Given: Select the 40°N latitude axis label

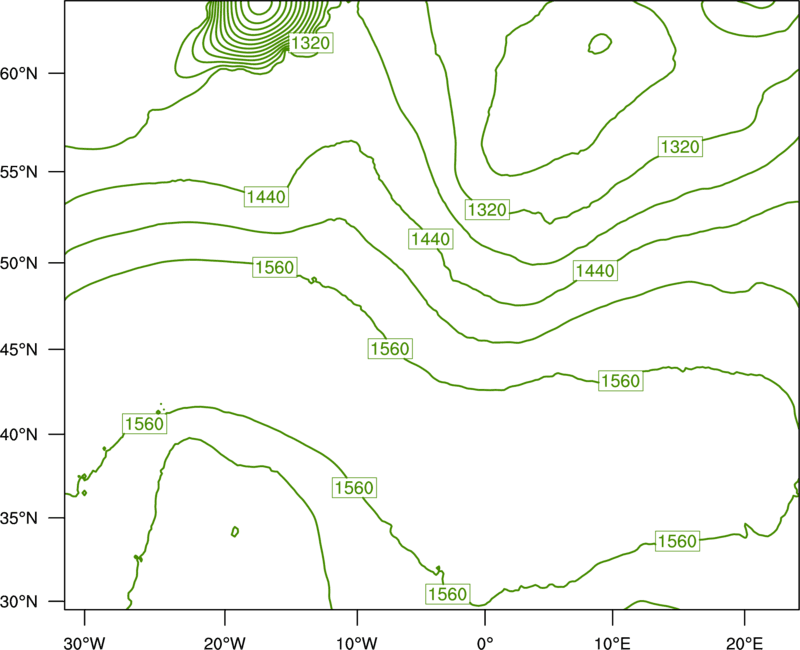Looking at the screenshot, I should [x=19, y=435].
